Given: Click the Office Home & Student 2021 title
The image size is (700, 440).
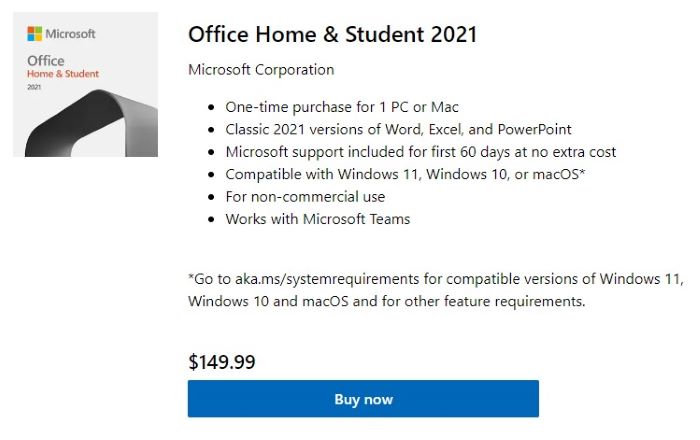Looking at the screenshot, I should (332, 34).
